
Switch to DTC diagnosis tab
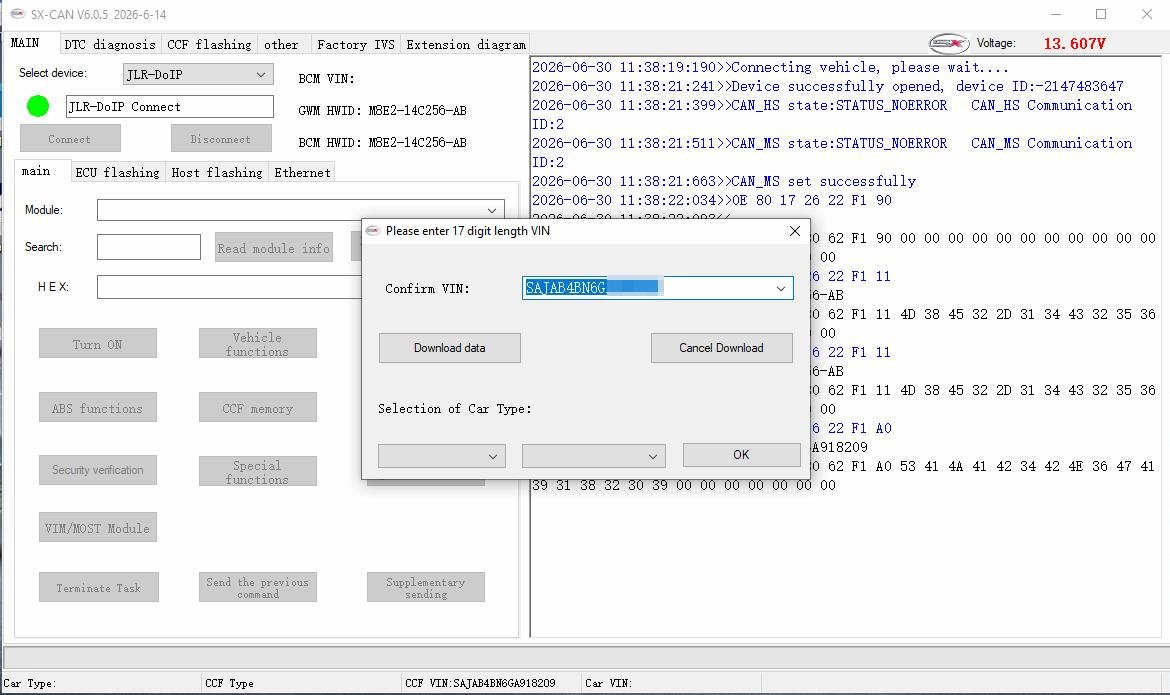tap(110, 45)
